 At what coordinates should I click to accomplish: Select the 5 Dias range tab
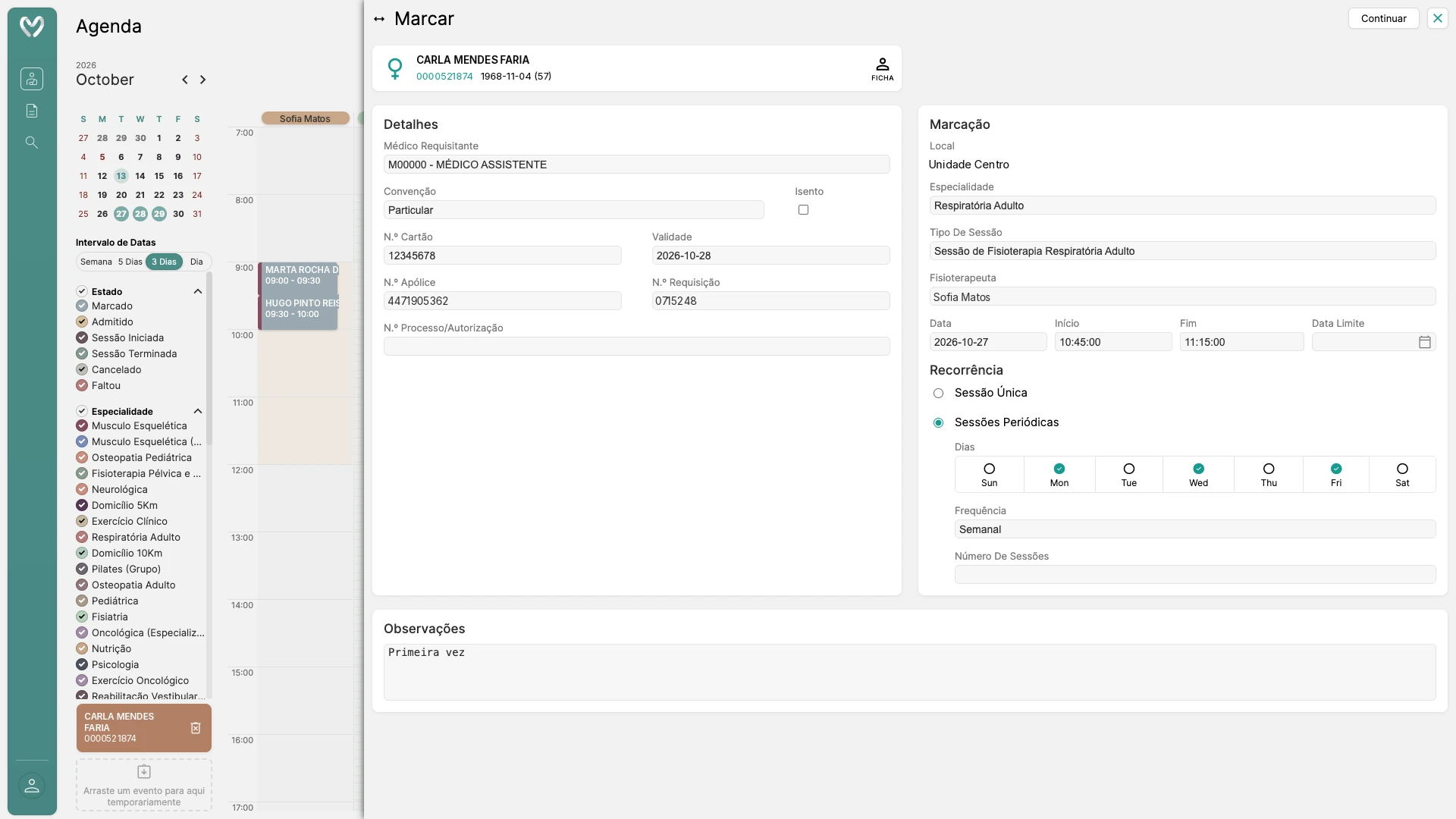130,262
